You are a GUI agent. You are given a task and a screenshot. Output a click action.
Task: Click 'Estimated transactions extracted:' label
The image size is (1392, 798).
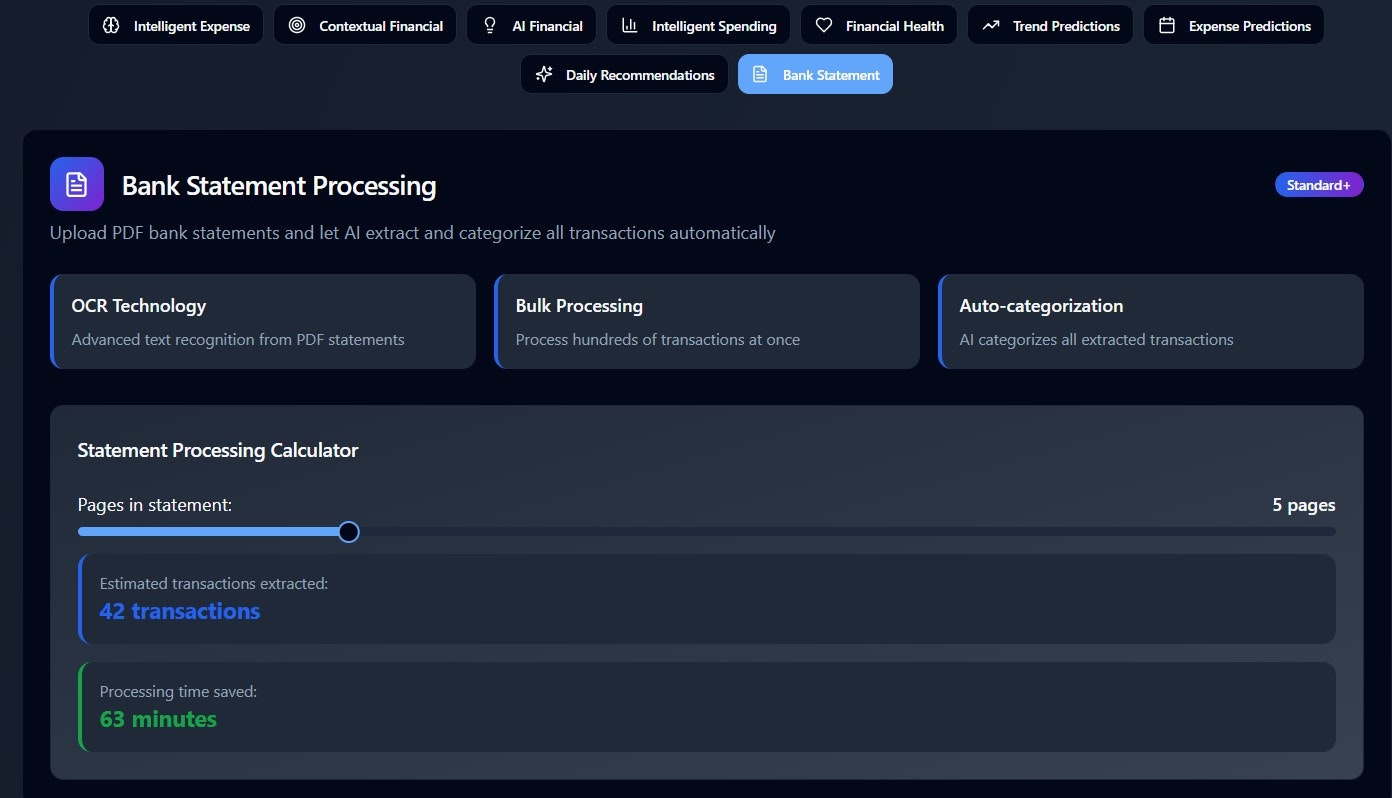[x=214, y=583]
